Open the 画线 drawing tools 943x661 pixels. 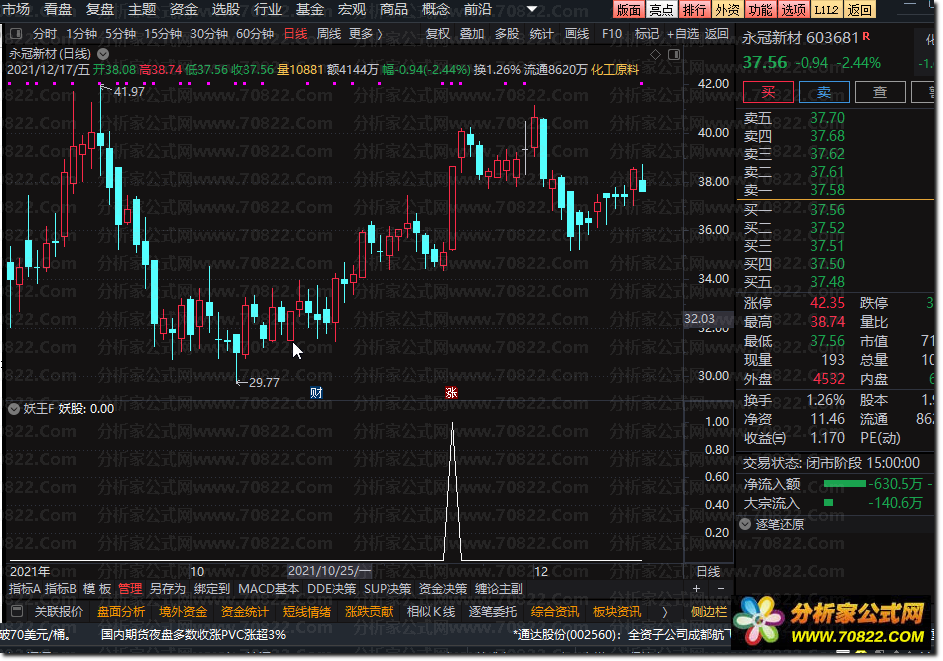tap(577, 34)
